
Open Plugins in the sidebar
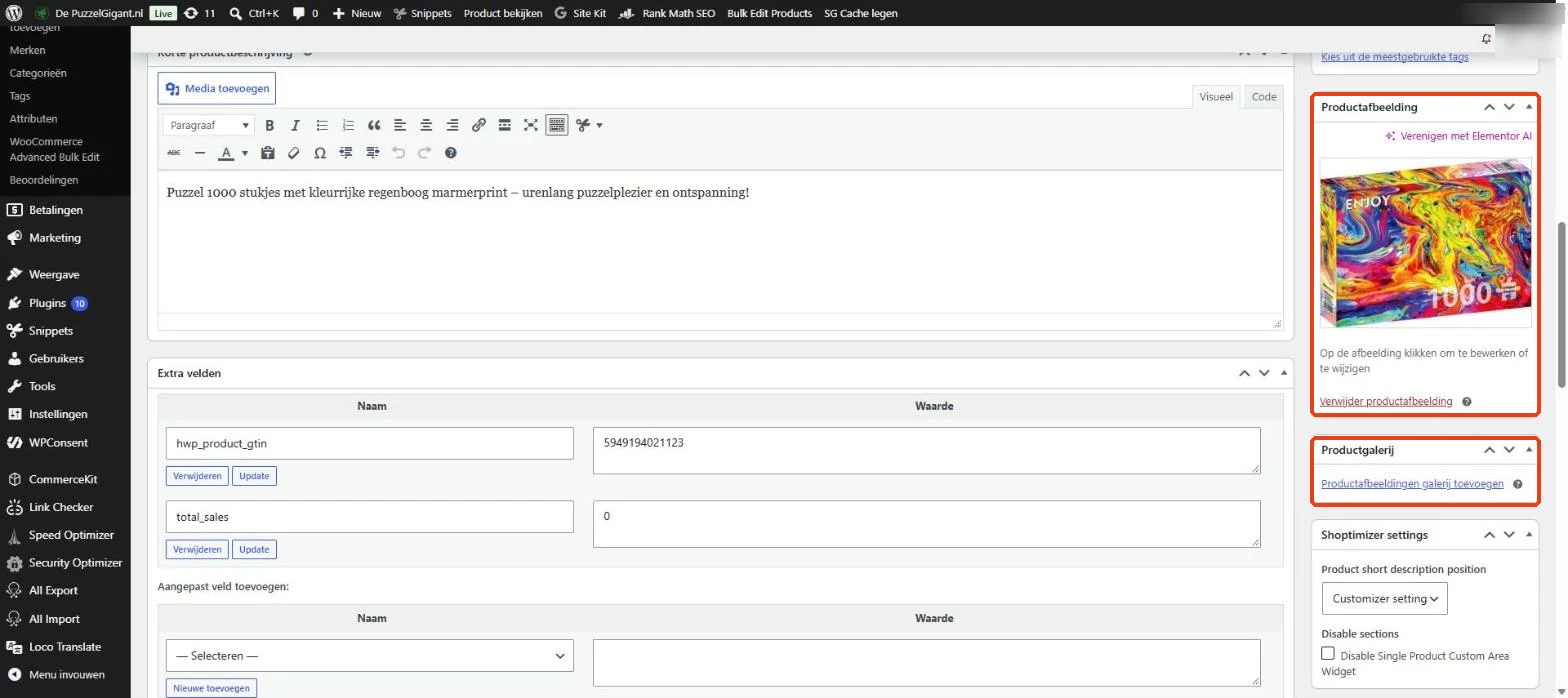point(47,303)
